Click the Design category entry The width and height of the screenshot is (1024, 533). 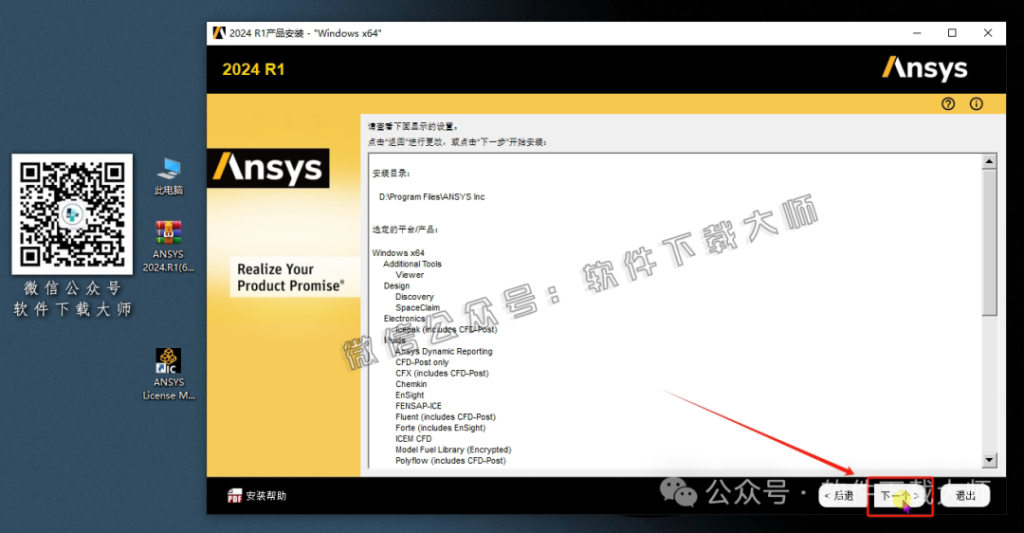(x=396, y=286)
